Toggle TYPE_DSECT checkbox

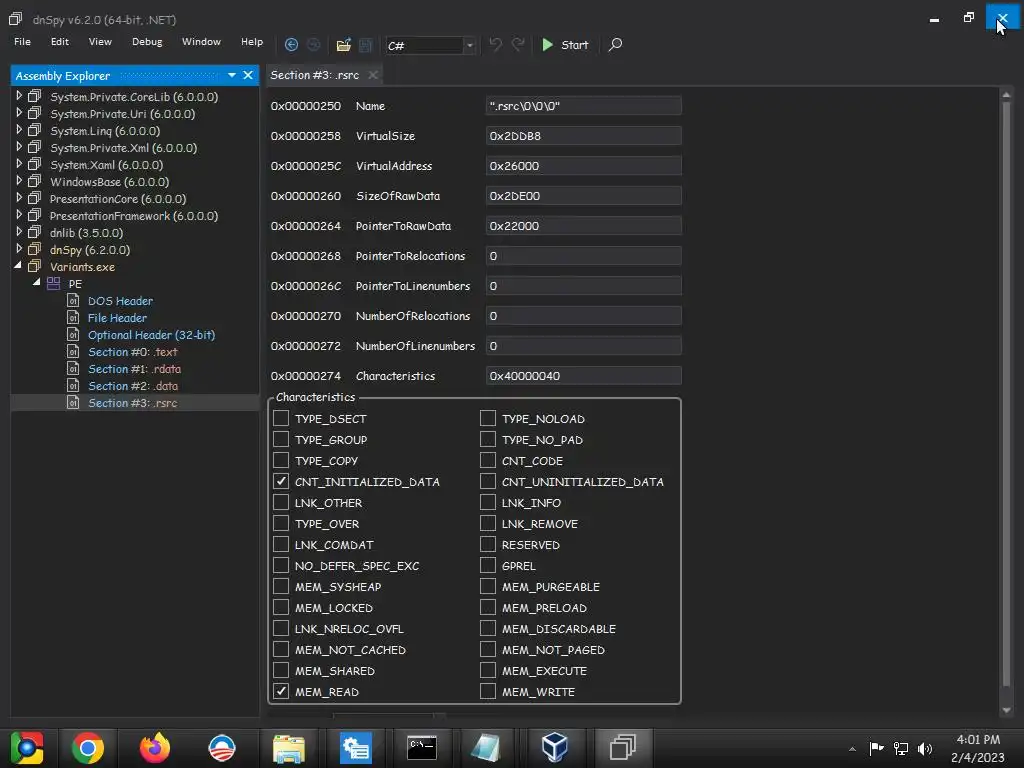pos(281,418)
